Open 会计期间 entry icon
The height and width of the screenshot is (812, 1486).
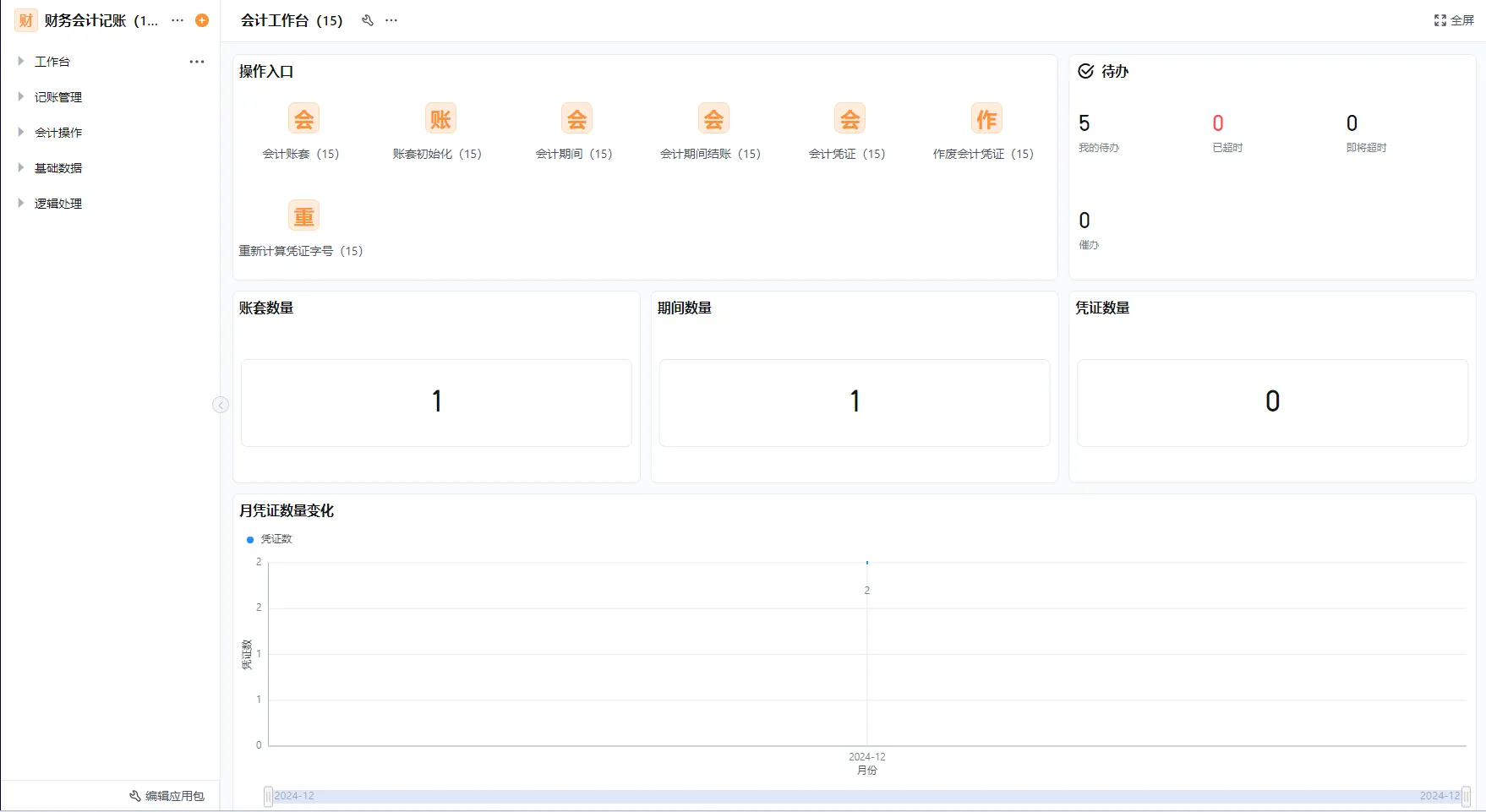click(576, 118)
